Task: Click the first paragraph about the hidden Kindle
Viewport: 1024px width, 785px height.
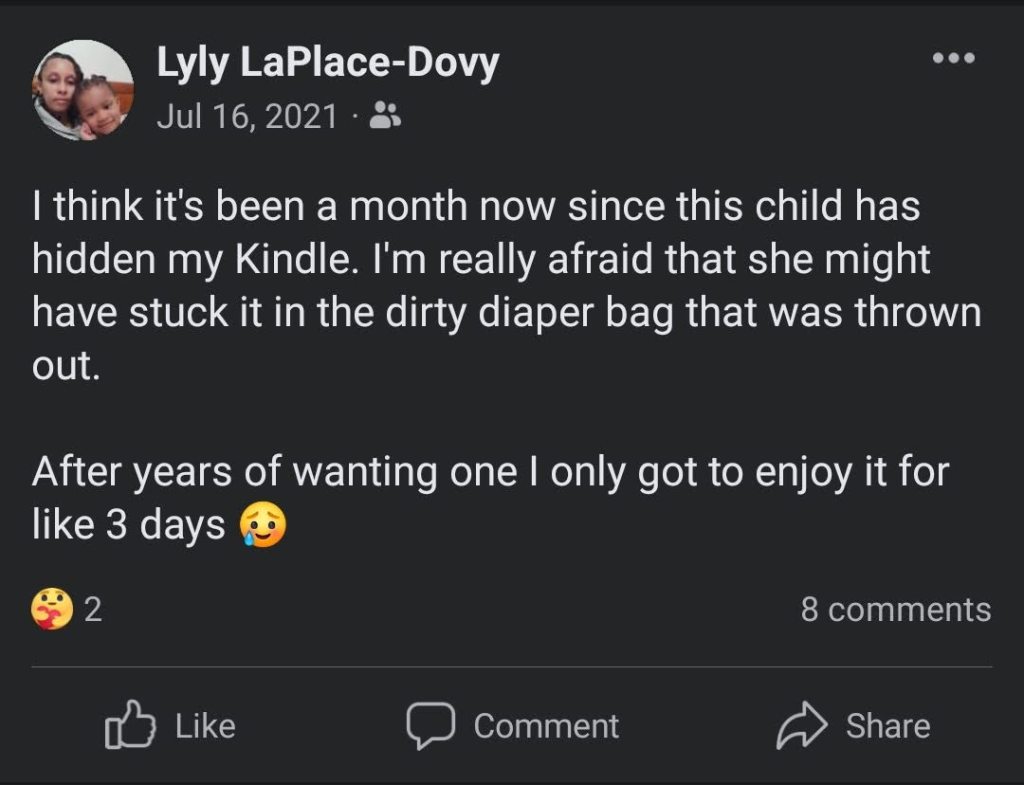Action: click(x=500, y=285)
